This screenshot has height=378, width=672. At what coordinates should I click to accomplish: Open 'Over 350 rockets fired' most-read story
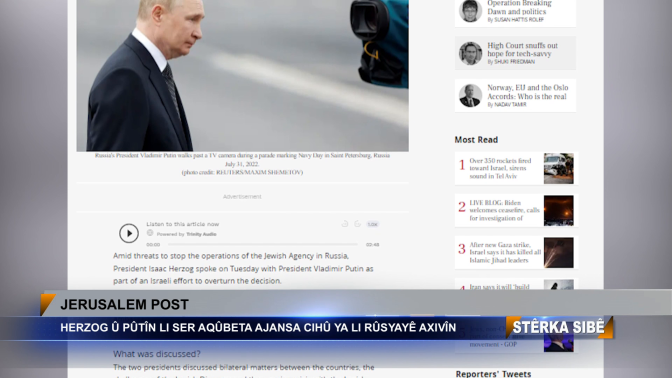point(500,168)
